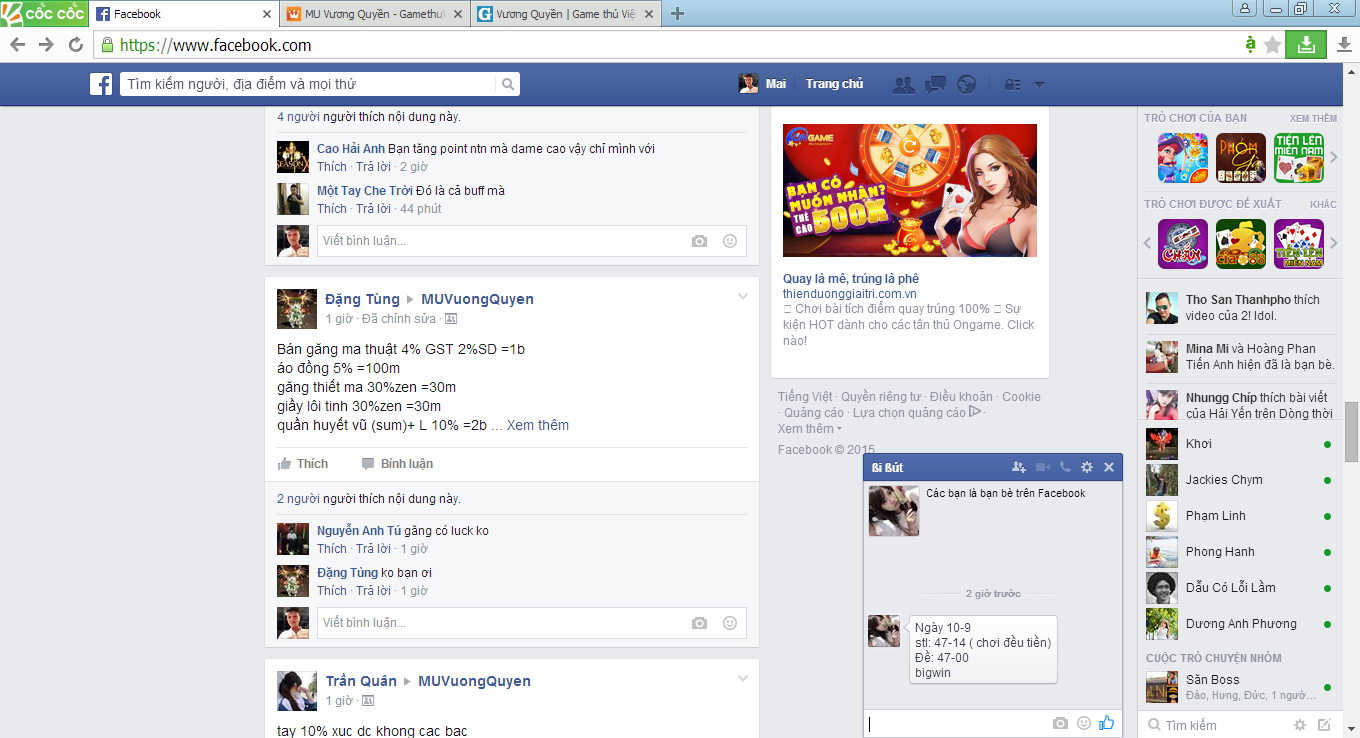Bookmark page with star icon
This screenshot has height=738, width=1360.
[1272, 45]
